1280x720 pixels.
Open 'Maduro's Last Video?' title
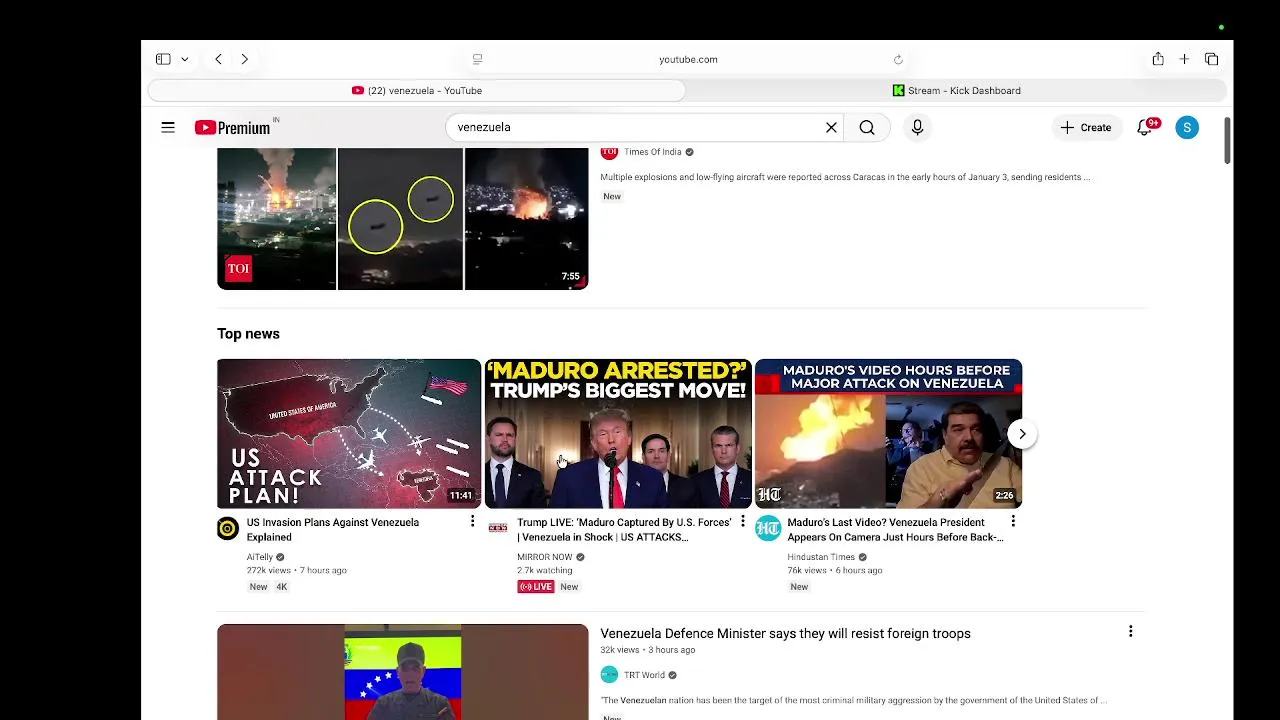[895, 529]
